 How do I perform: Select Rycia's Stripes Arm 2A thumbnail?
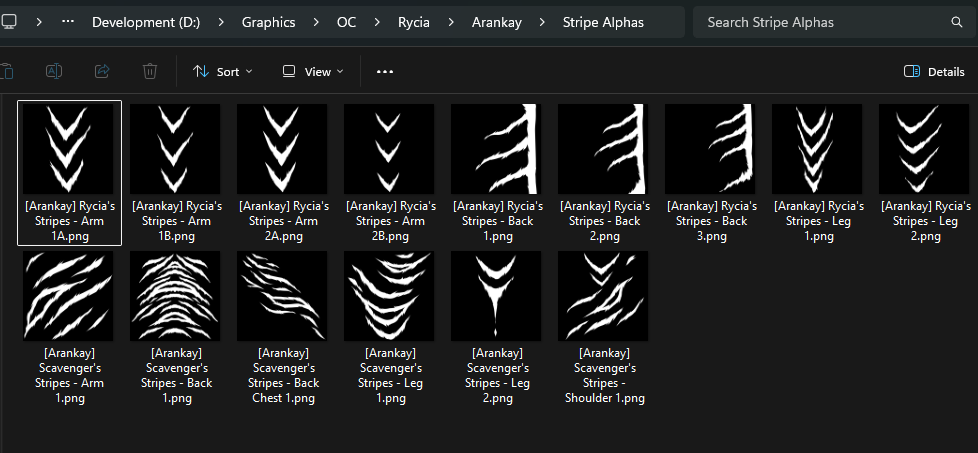pyautogui.click(x=282, y=149)
